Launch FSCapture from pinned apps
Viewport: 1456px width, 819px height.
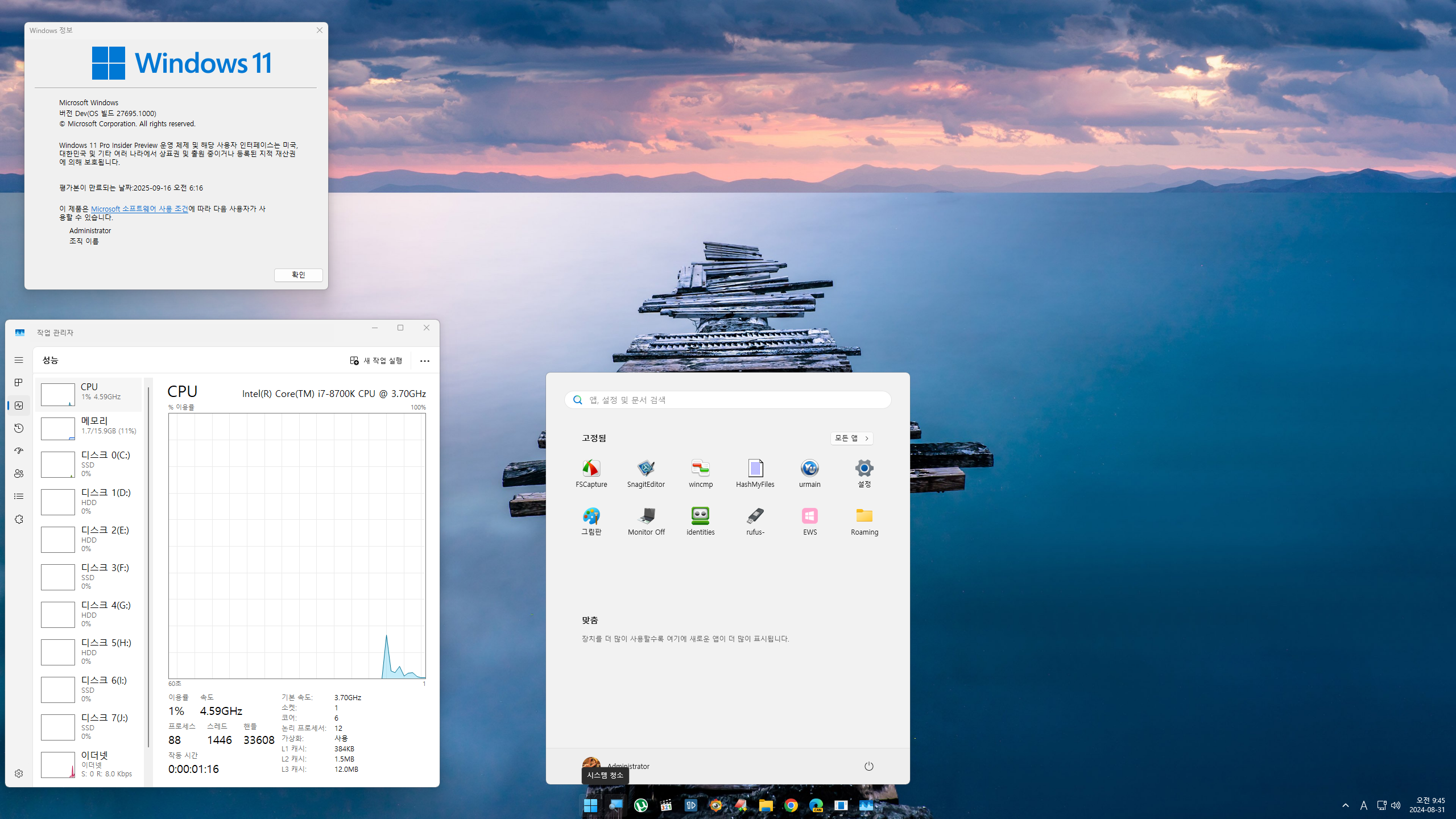click(x=591, y=473)
